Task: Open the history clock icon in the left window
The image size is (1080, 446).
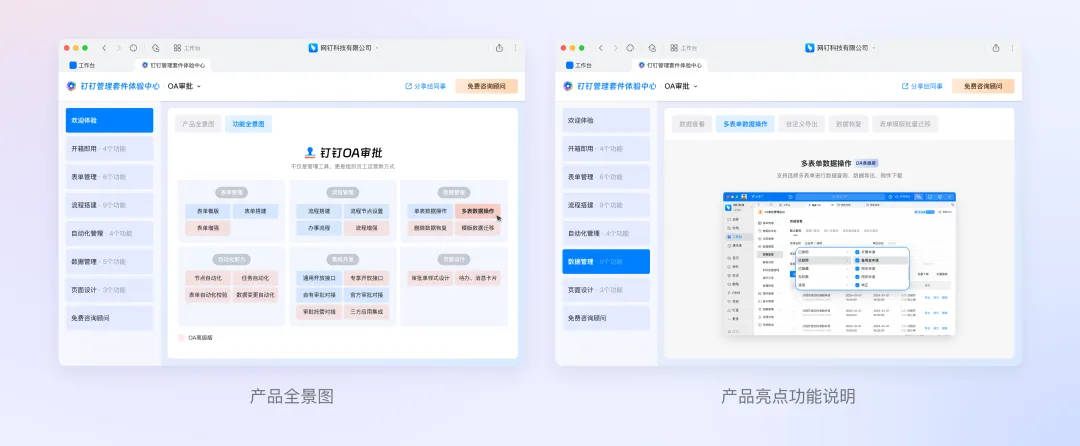Action: (x=156, y=48)
